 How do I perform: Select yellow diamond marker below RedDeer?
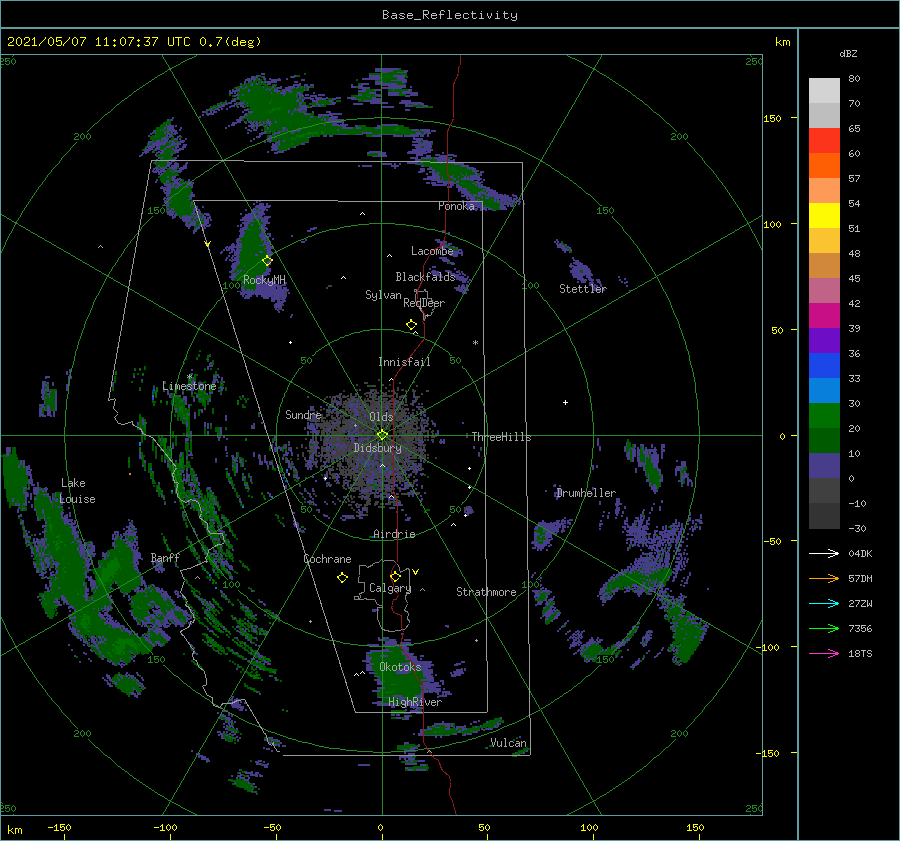[x=412, y=325]
